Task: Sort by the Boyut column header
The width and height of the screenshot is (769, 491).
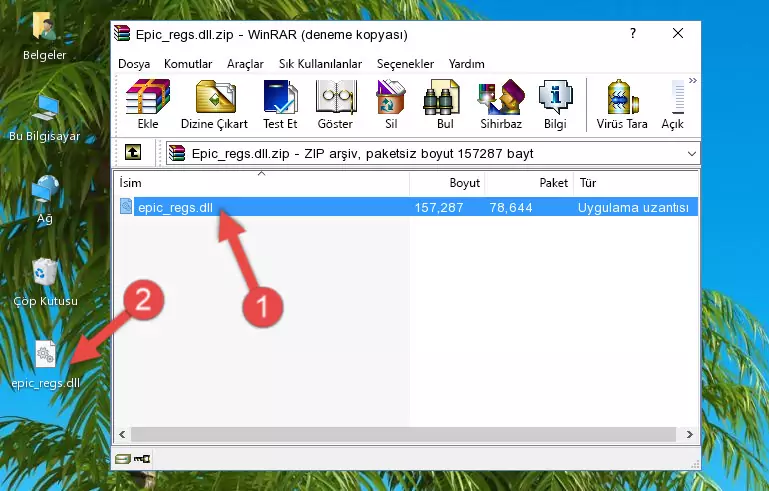Action: [447, 183]
